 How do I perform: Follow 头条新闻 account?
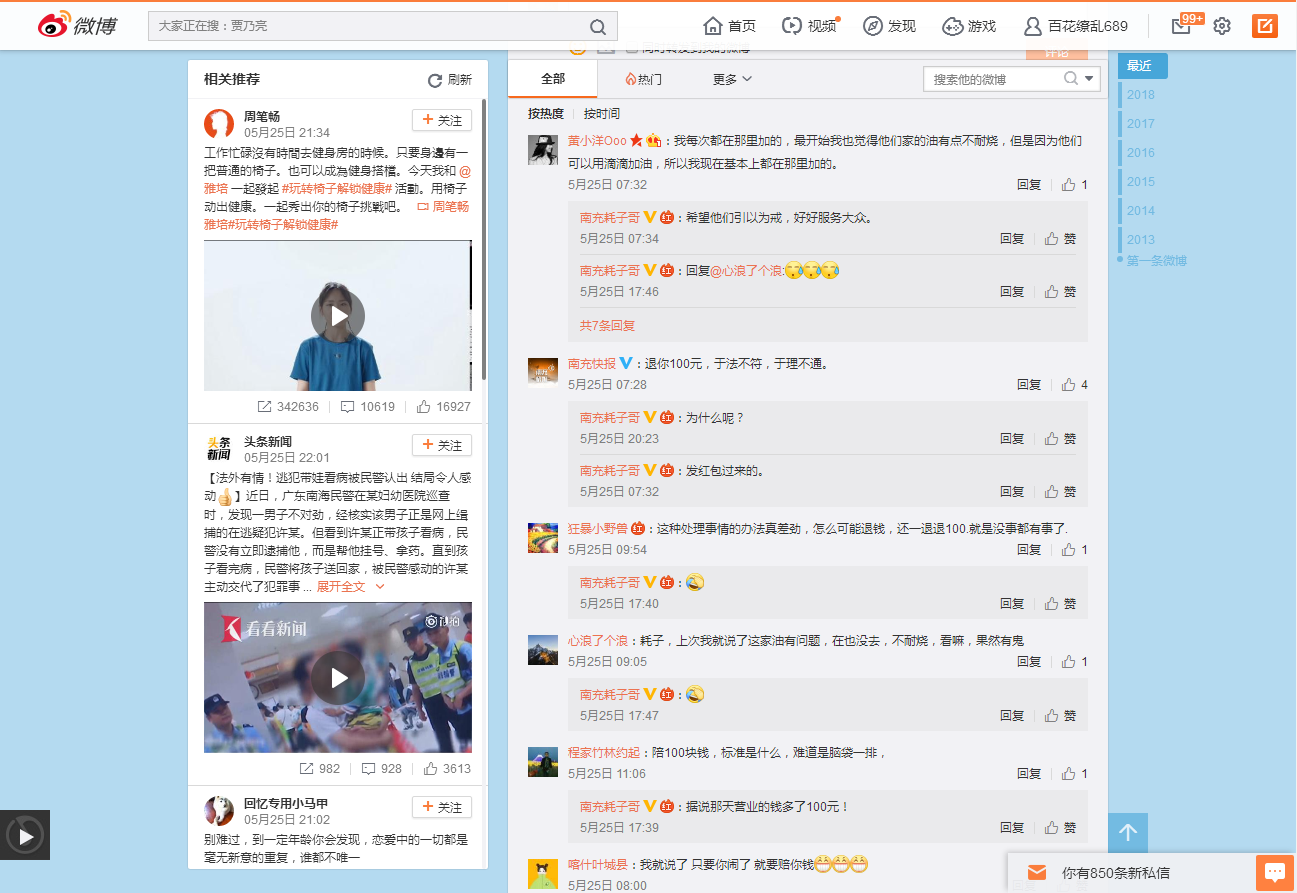[442, 445]
